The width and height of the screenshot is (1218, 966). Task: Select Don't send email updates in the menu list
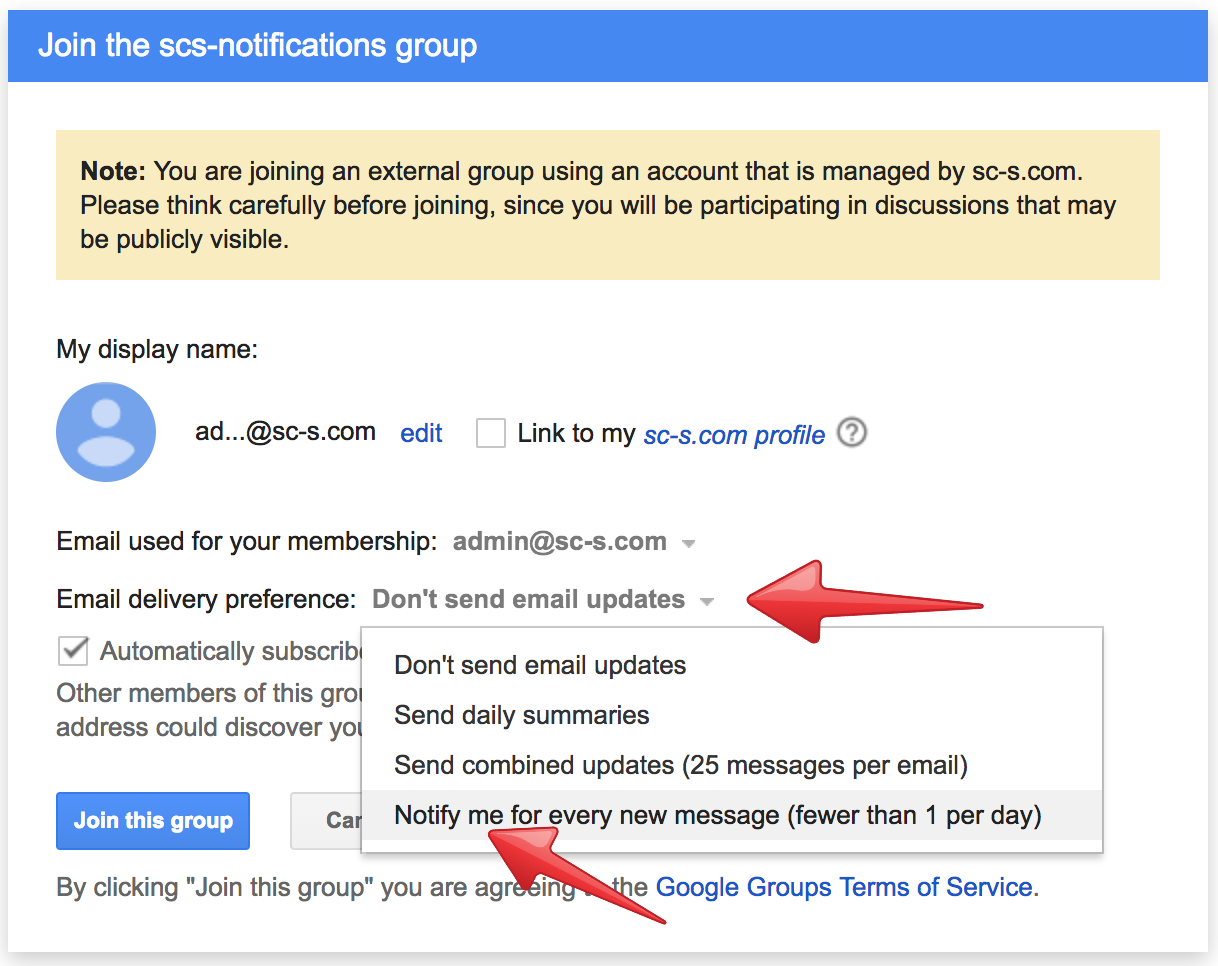tap(540, 665)
